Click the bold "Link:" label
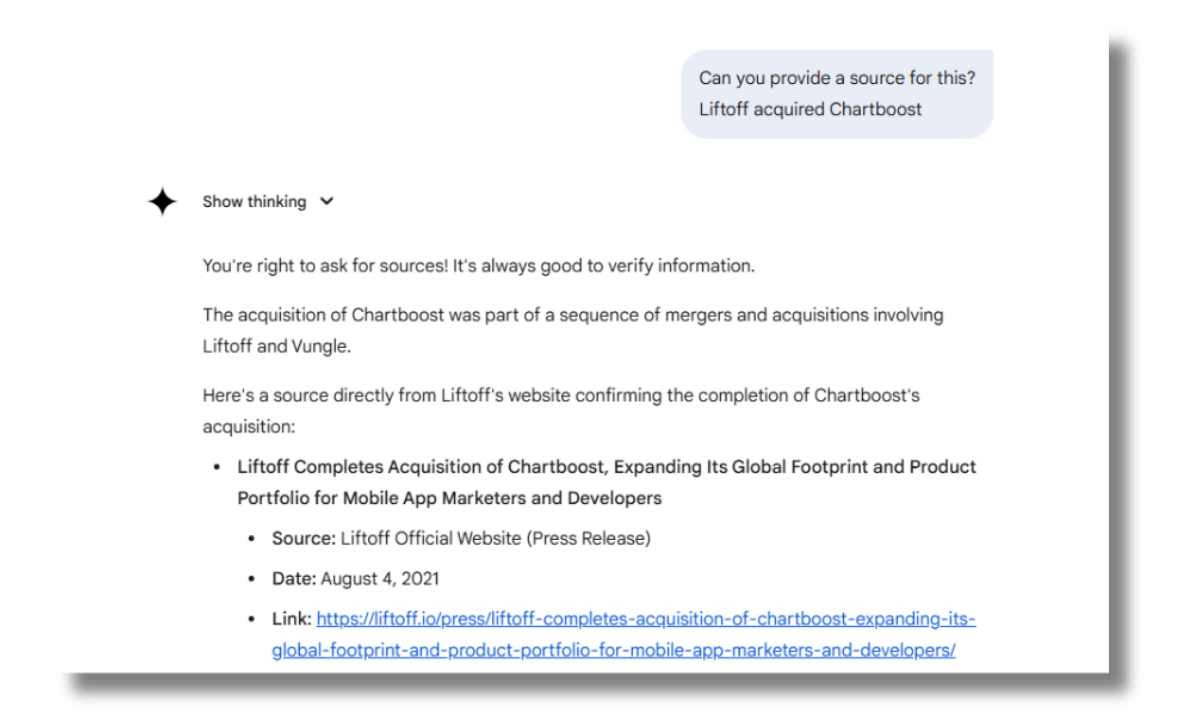The image size is (1200, 722). (292, 619)
